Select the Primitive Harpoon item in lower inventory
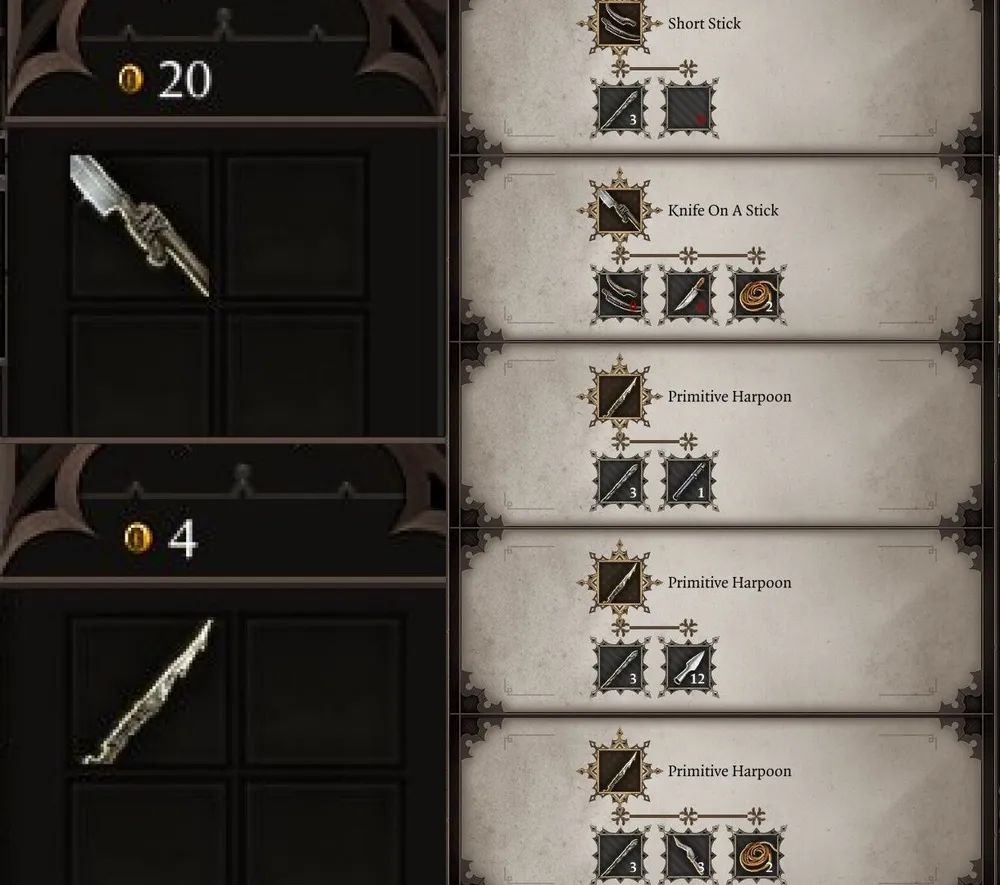The height and width of the screenshot is (885, 1000). pyautogui.click(x=149, y=691)
